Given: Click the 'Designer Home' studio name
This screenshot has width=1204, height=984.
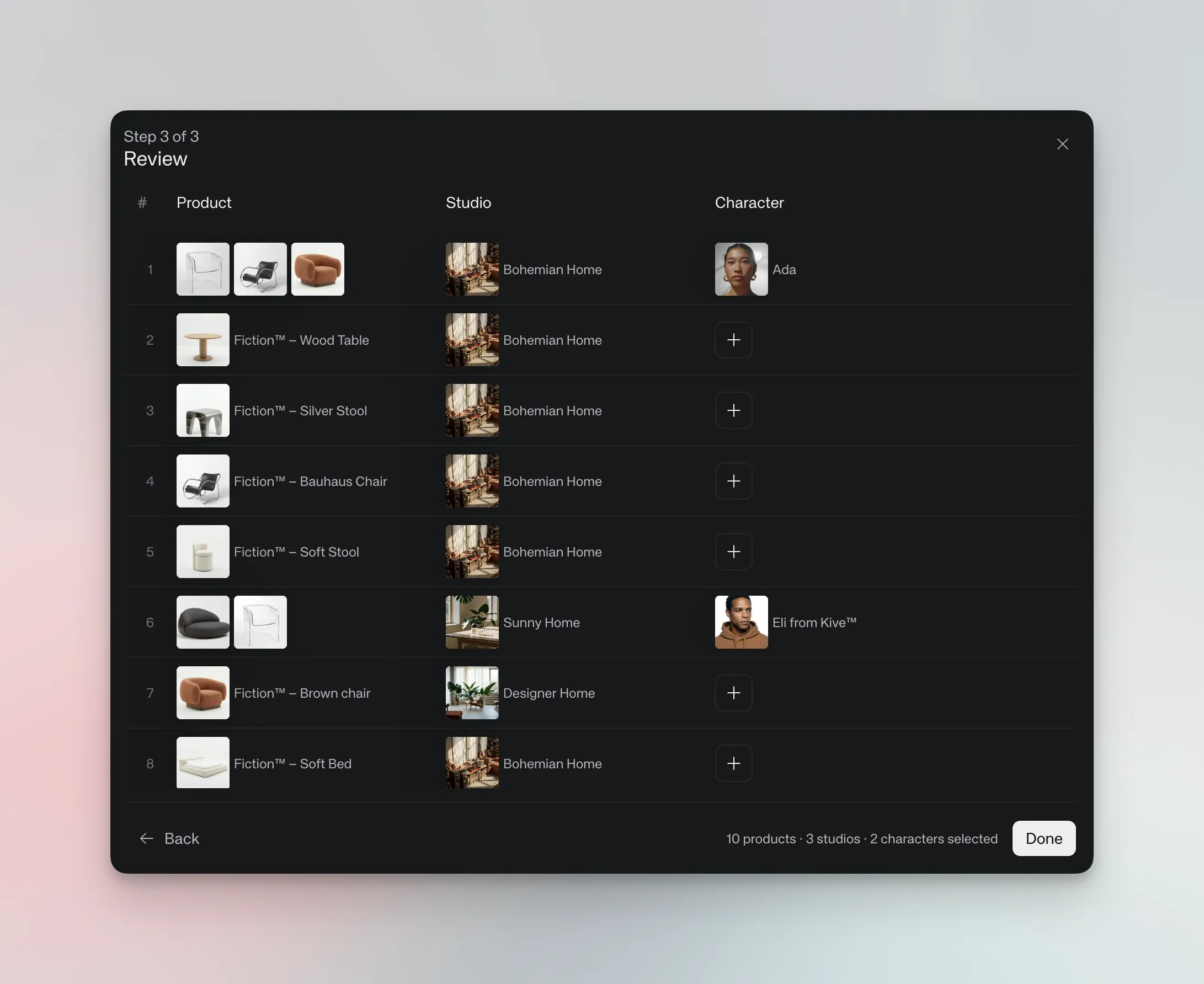Looking at the screenshot, I should [548, 693].
